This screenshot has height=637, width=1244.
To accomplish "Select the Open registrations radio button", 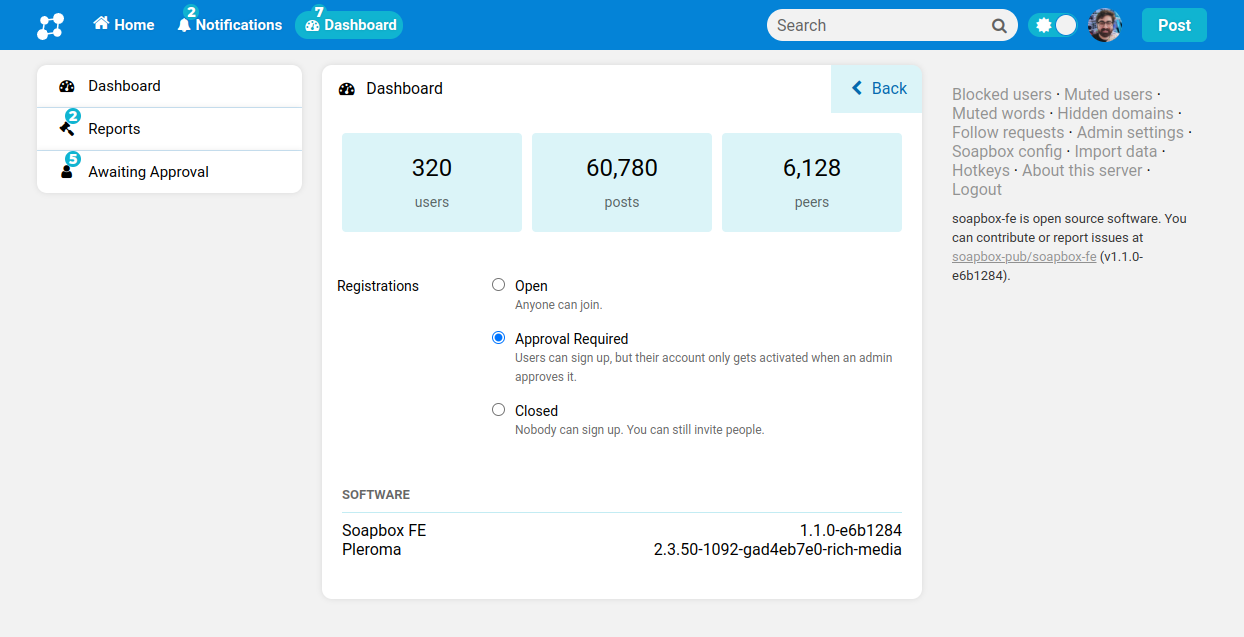I will [x=498, y=285].
